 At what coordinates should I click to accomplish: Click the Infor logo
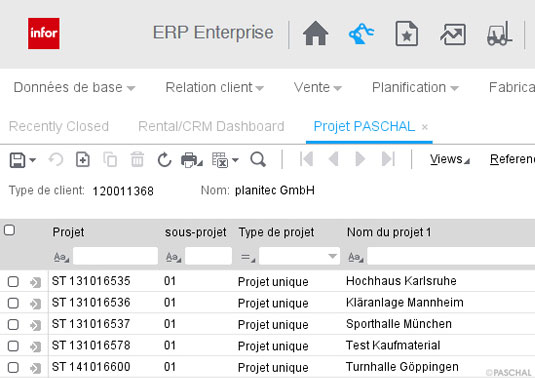(x=44, y=33)
